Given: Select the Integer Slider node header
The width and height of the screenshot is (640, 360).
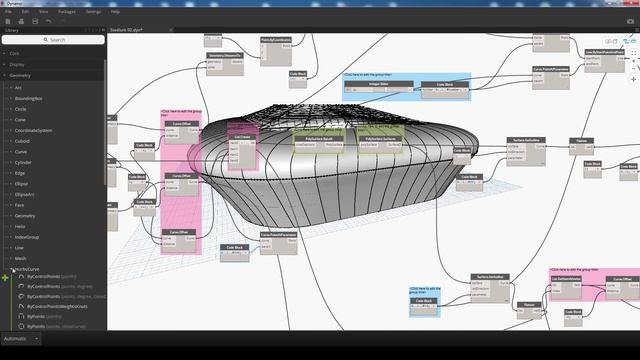Looking at the screenshot, I should pyautogui.click(x=379, y=84).
